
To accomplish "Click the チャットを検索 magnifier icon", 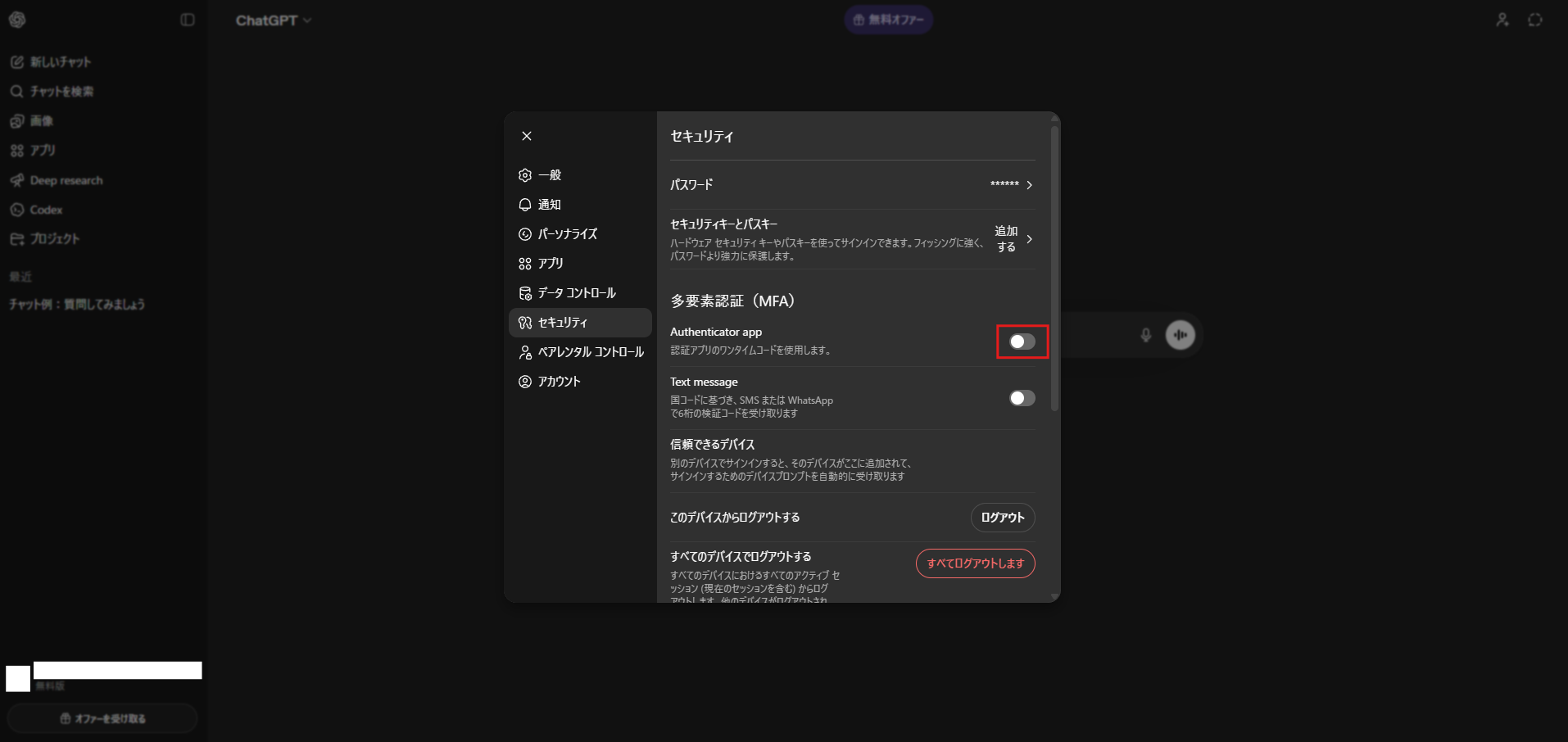I will point(16,92).
